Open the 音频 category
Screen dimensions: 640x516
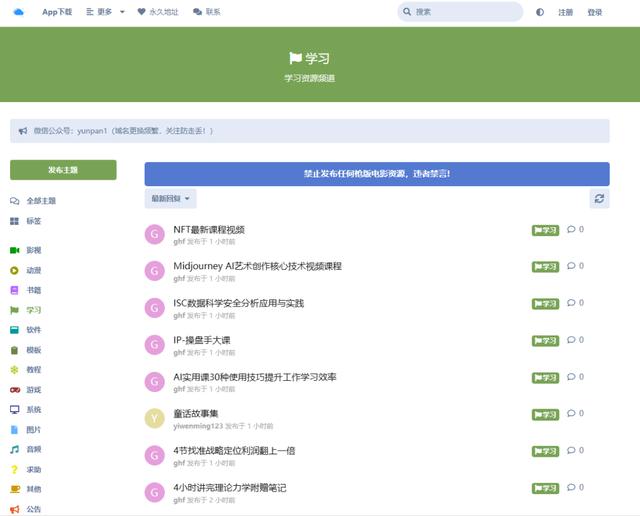click(x=25, y=449)
